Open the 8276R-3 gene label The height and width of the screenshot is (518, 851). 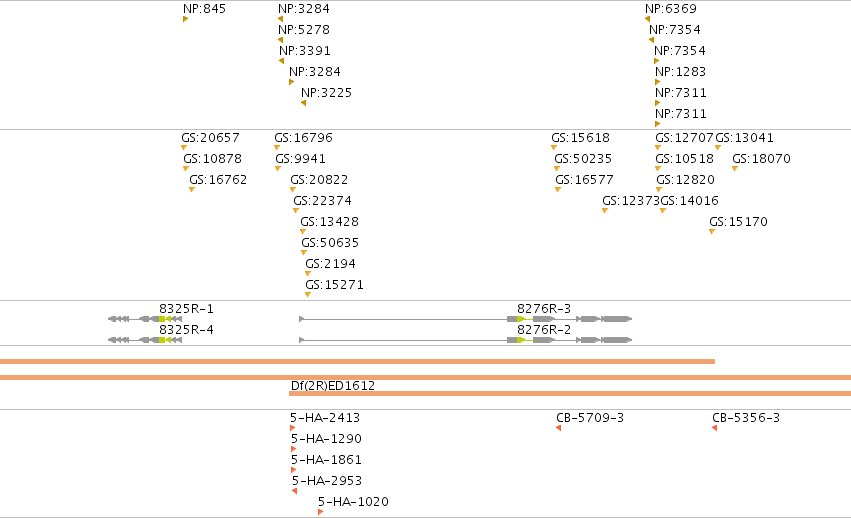(x=544, y=309)
